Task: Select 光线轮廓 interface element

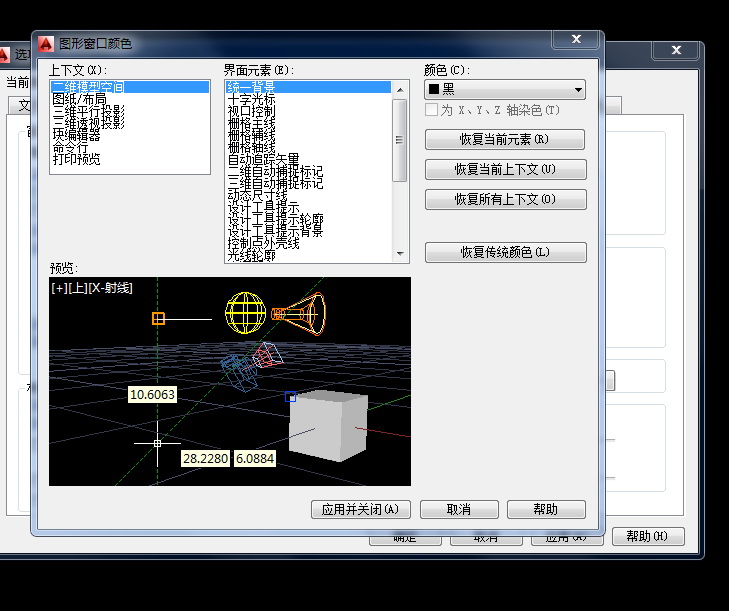Action: (309, 256)
